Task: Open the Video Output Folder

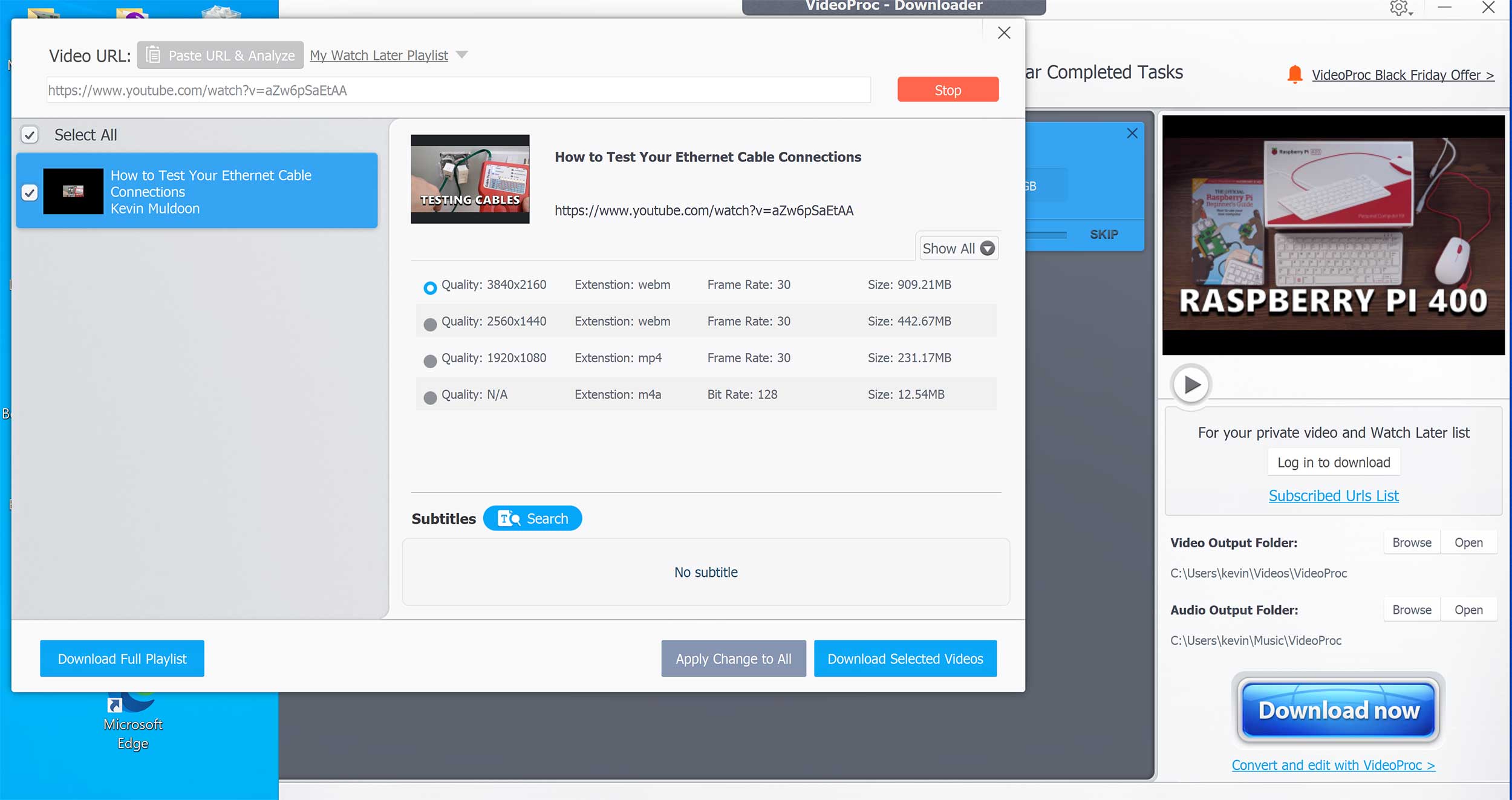Action: pyautogui.click(x=1468, y=542)
